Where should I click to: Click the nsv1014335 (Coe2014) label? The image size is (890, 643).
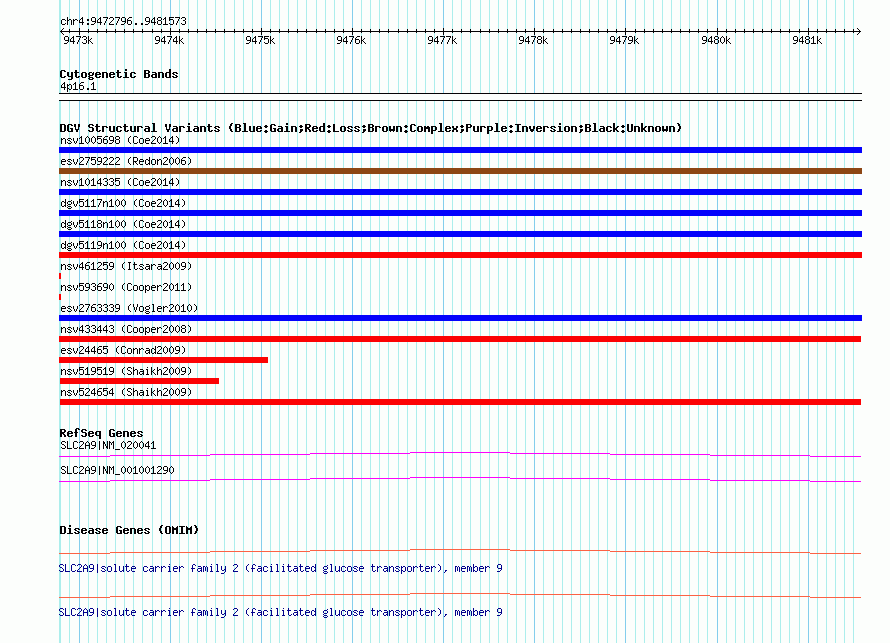(x=120, y=182)
